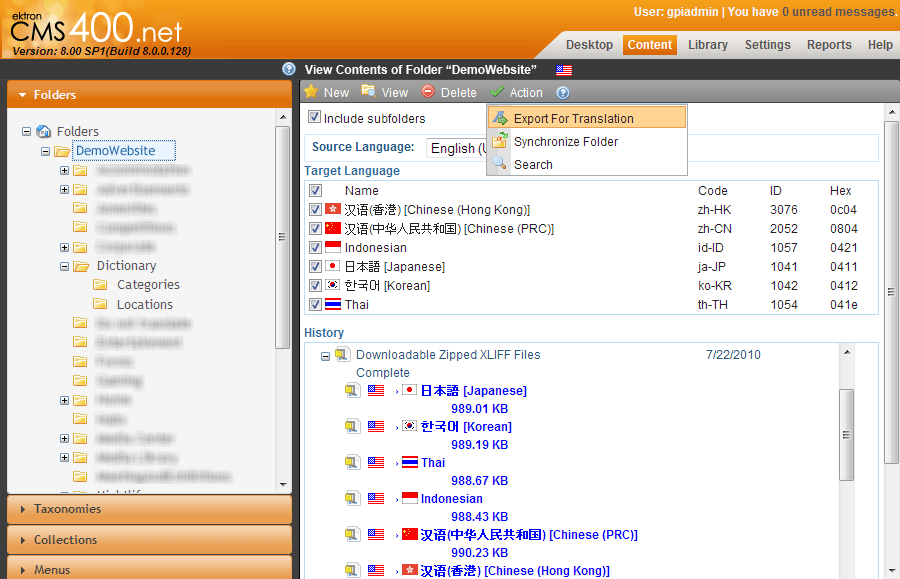Open the View toolbar menu

[385, 92]
